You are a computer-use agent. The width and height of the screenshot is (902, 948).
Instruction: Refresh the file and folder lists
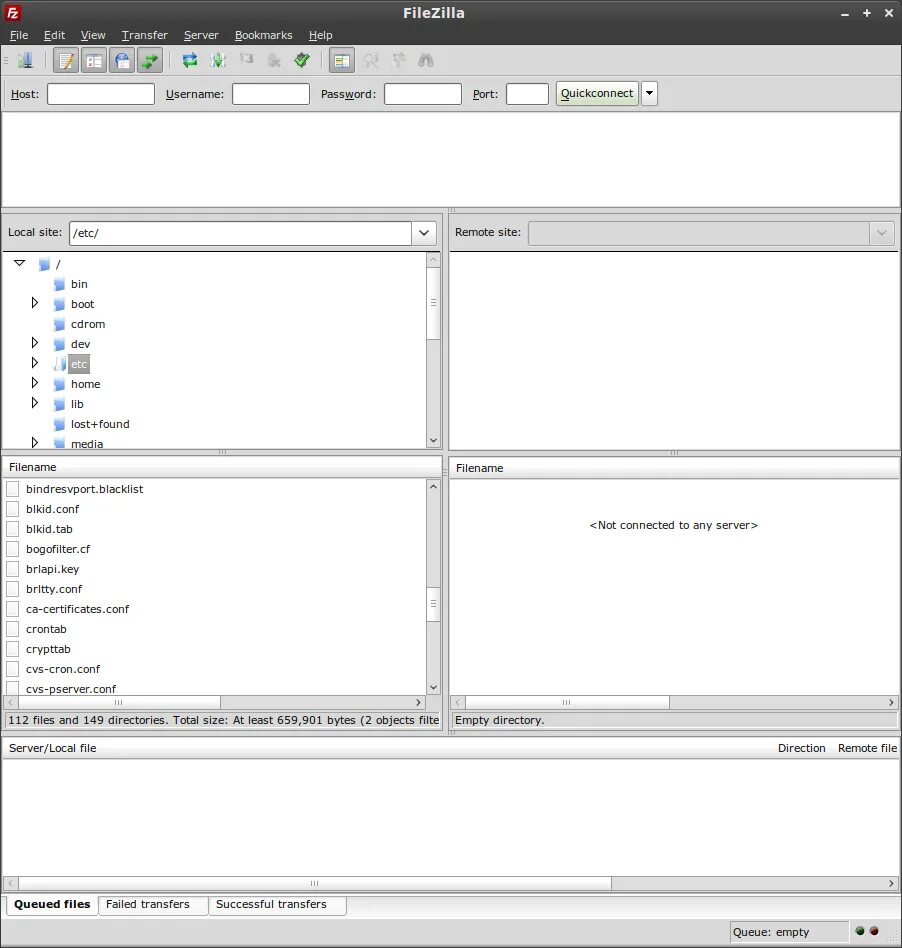[x=190, y=60]
